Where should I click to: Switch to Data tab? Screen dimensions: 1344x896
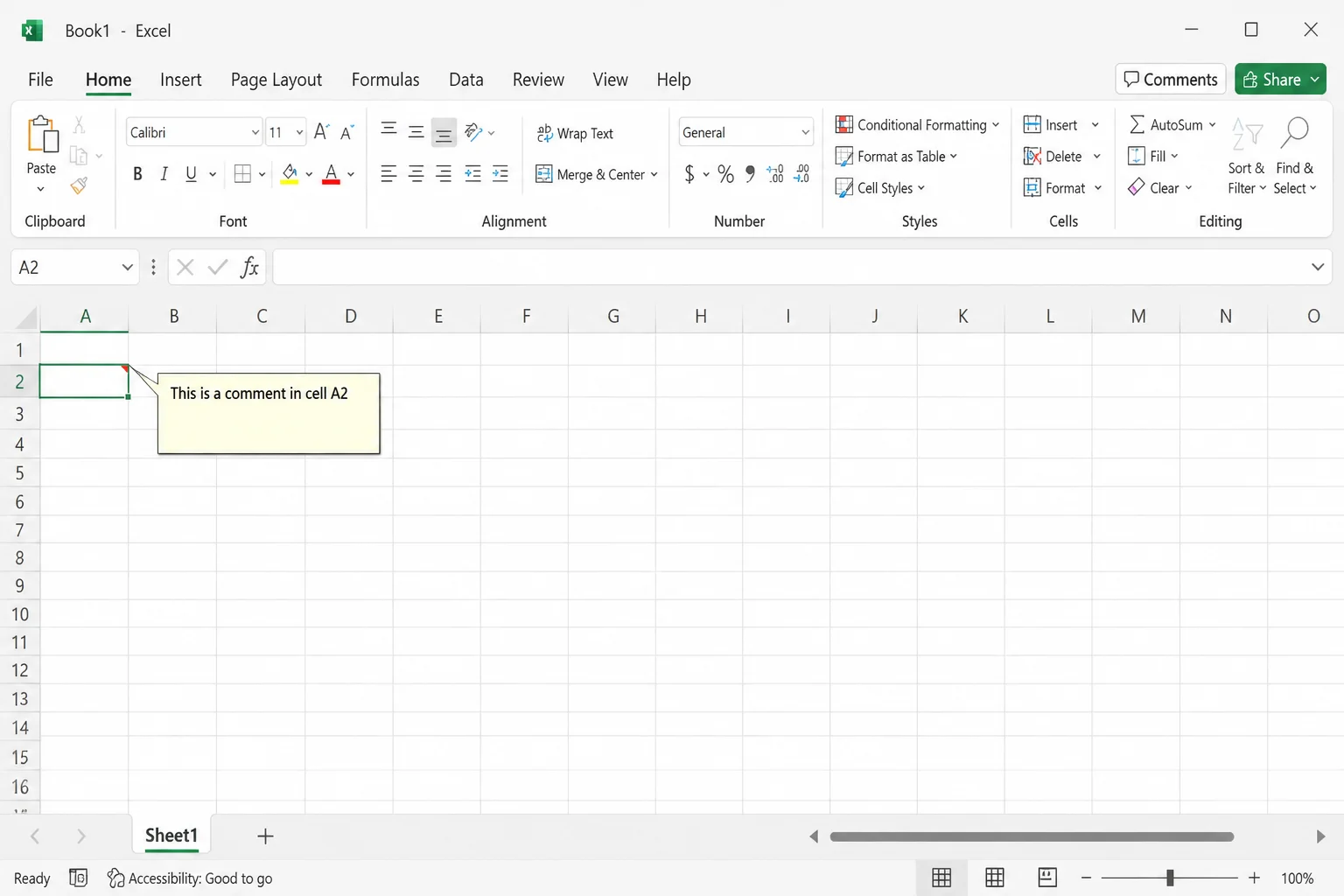pos(466,80)
